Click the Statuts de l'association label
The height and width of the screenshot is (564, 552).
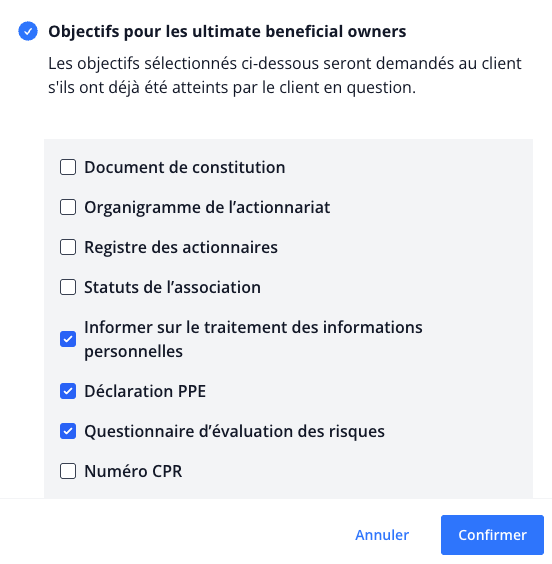pos(173,287)
